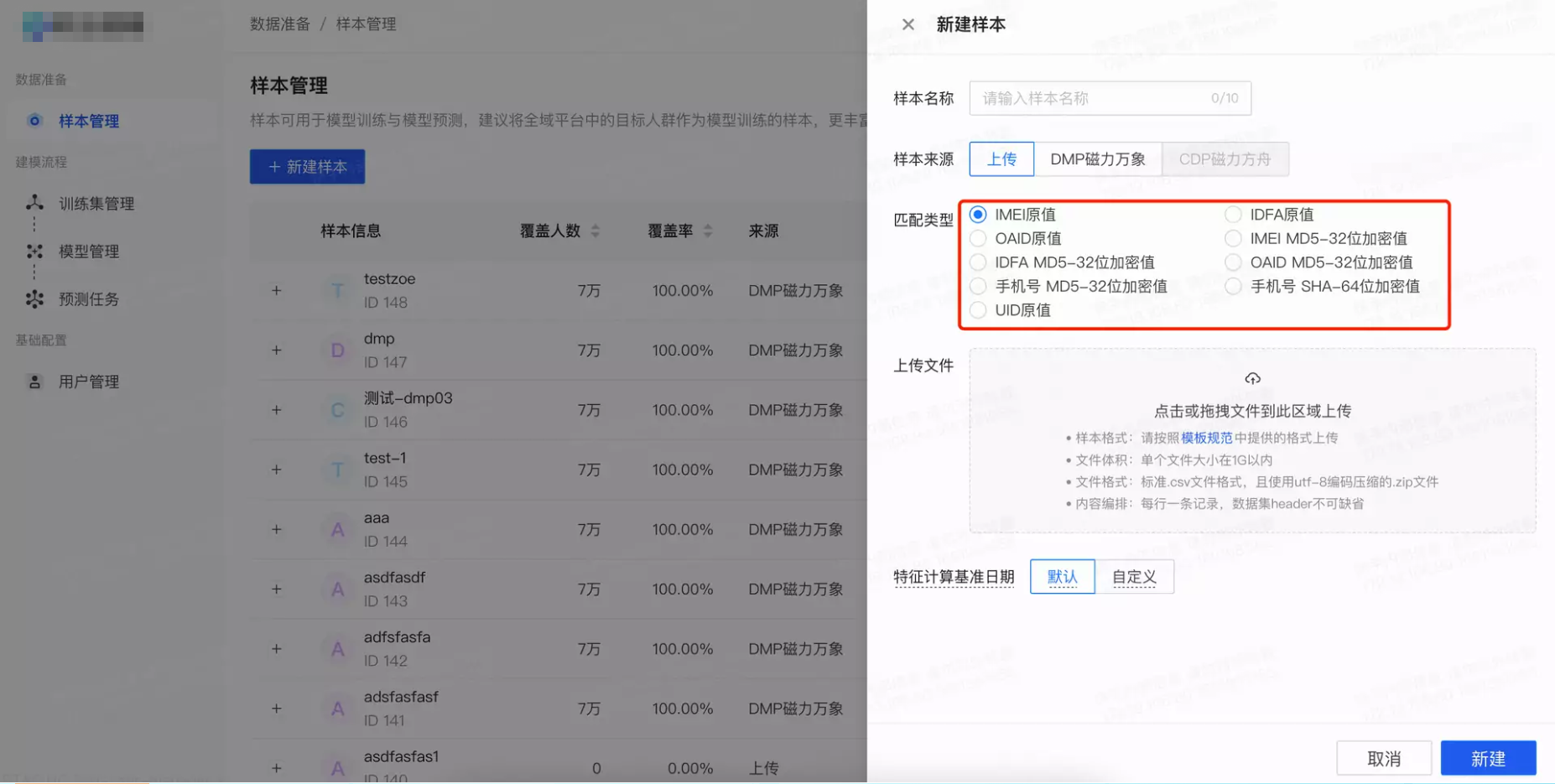Click the upload cloud icon

pos(1251,378)
